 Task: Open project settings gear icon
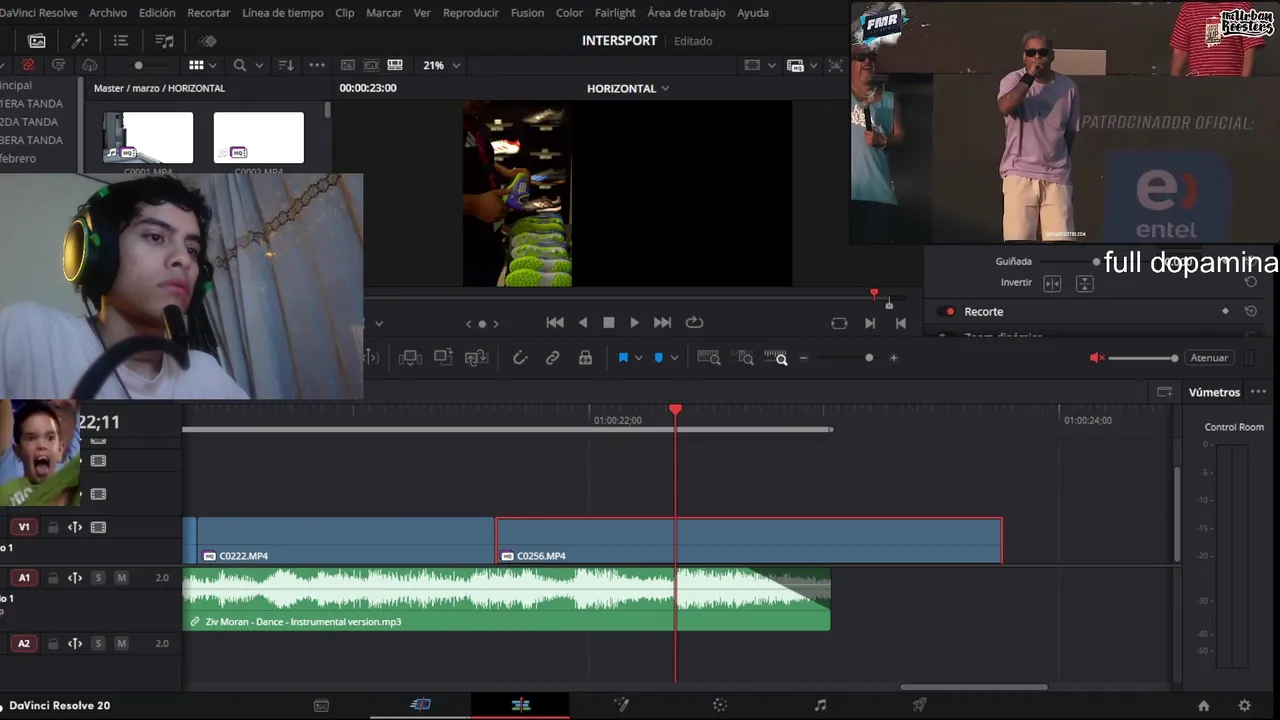1244,706
